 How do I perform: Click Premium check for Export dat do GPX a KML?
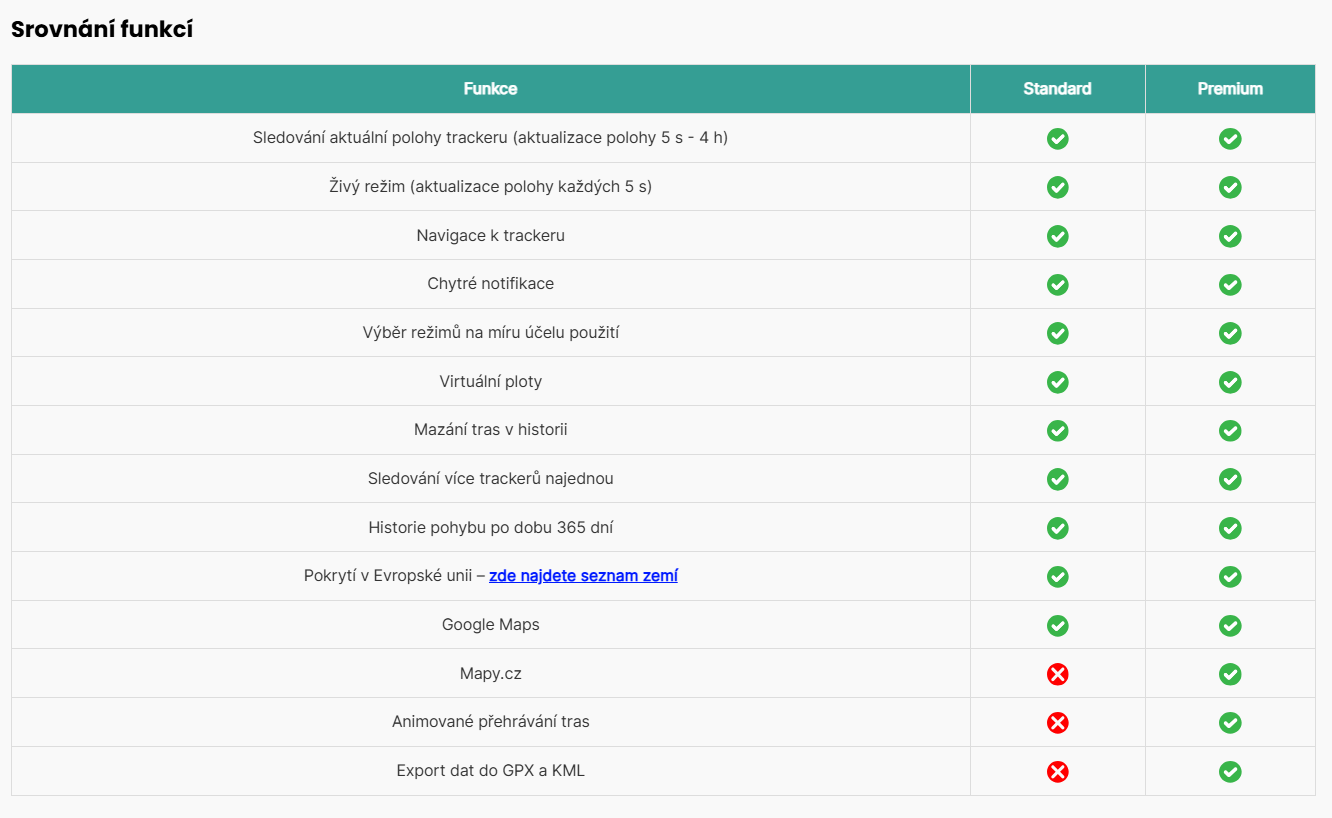[1230, 771]
